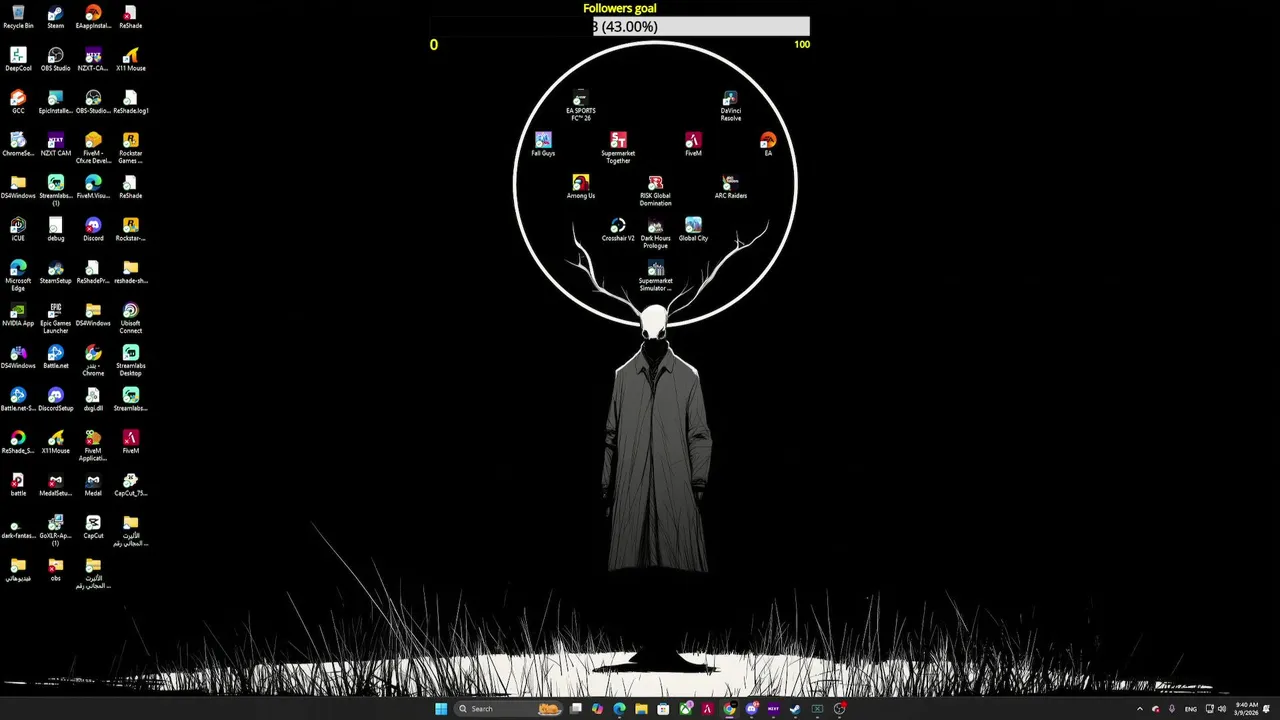Select the DeepCool desktop shortcut

[18, 60]
